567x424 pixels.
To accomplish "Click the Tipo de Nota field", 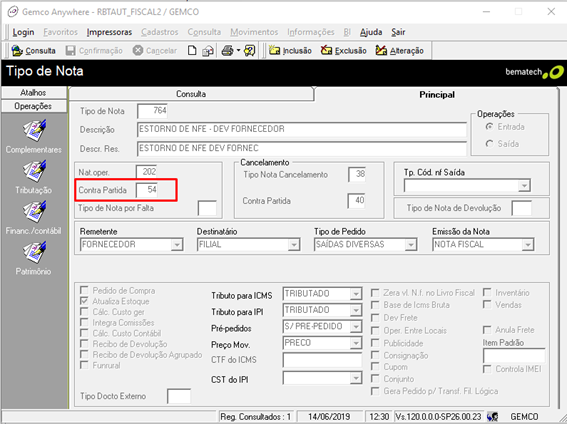I will (x=153, y=111).
